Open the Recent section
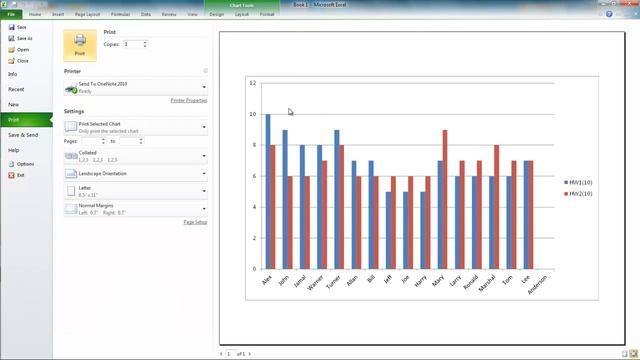This screenshot has height=360, width=640. [16, 89]
